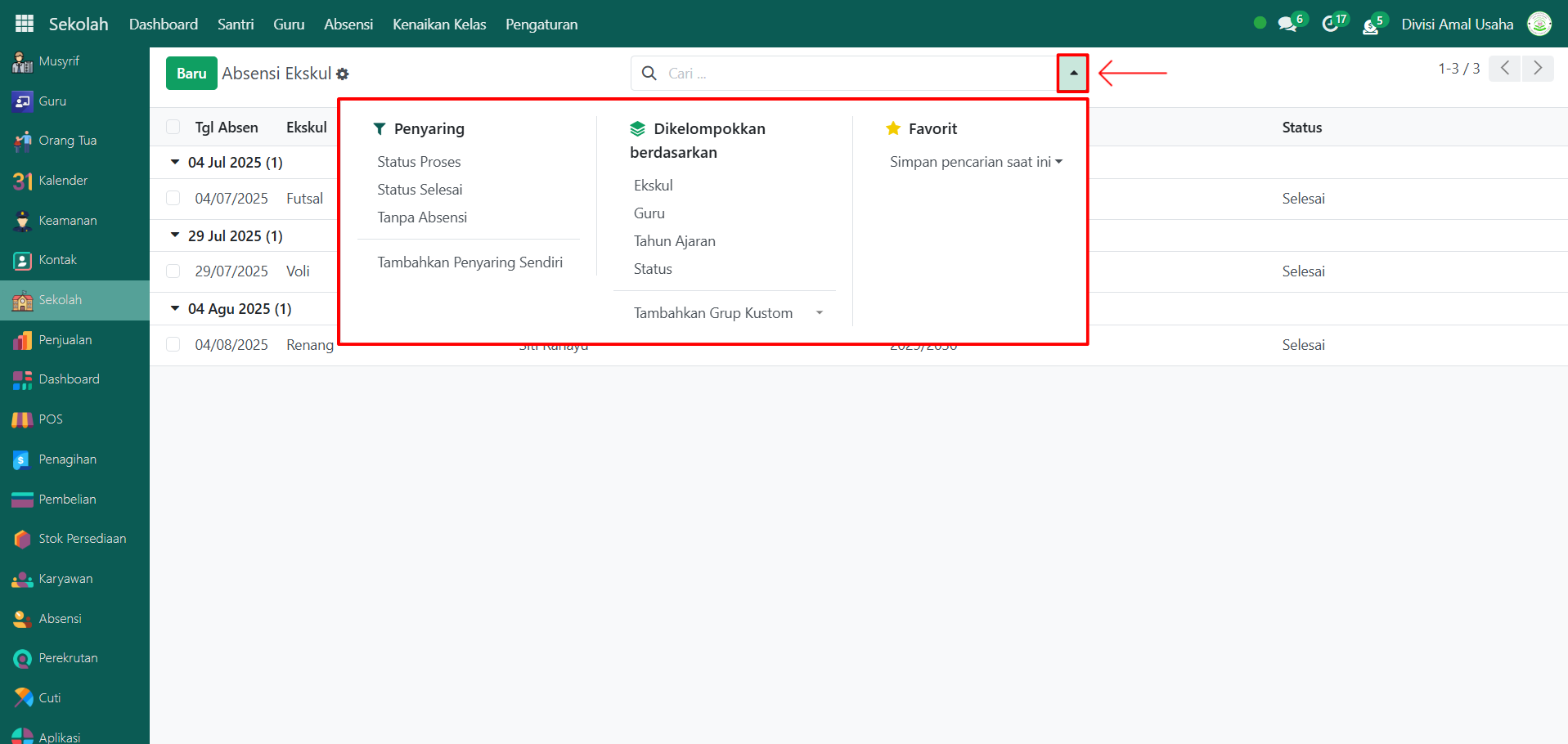Open the chat messages icon
Screen dimensions: 1568x744
click(1287, 24)
